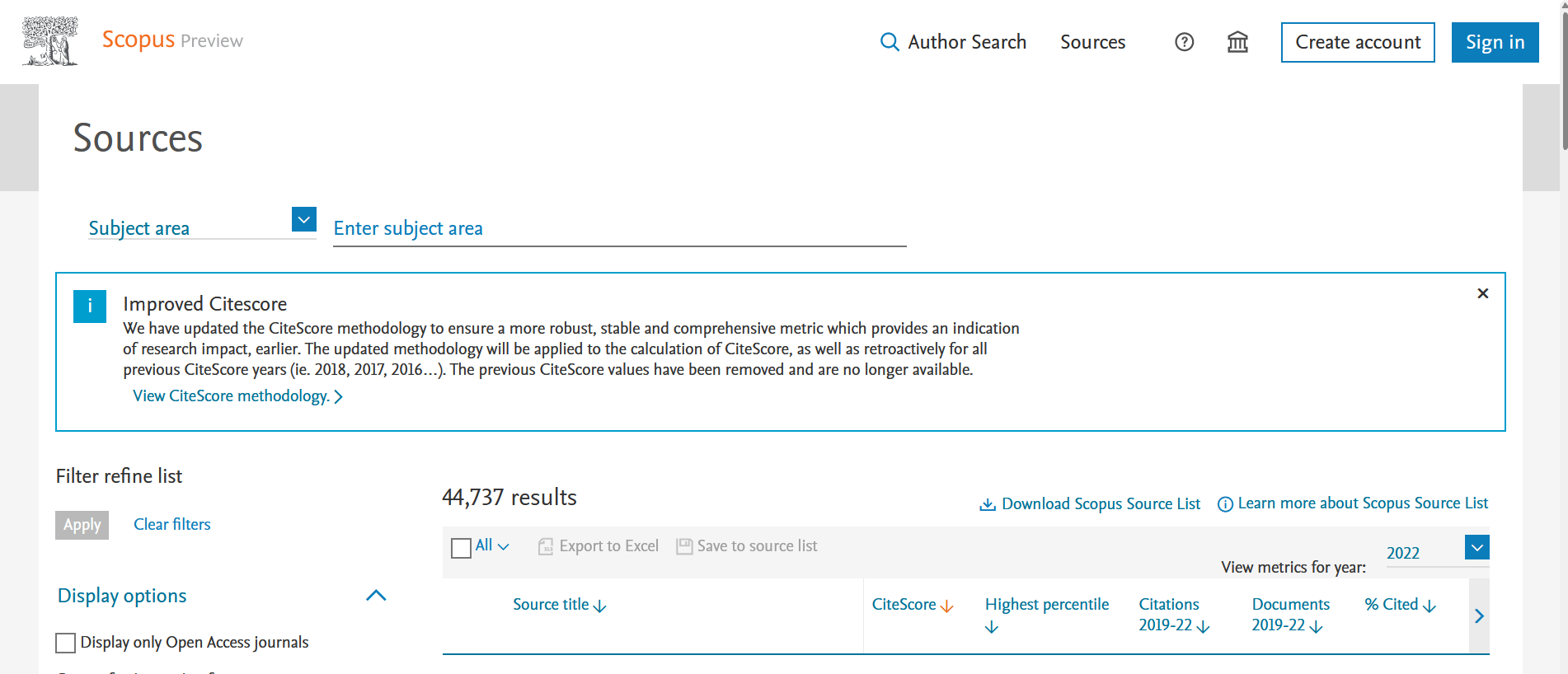The width and height of the screenshot is (1568, 674).
Task: Click the Display options heading
Action: point(122,596)
